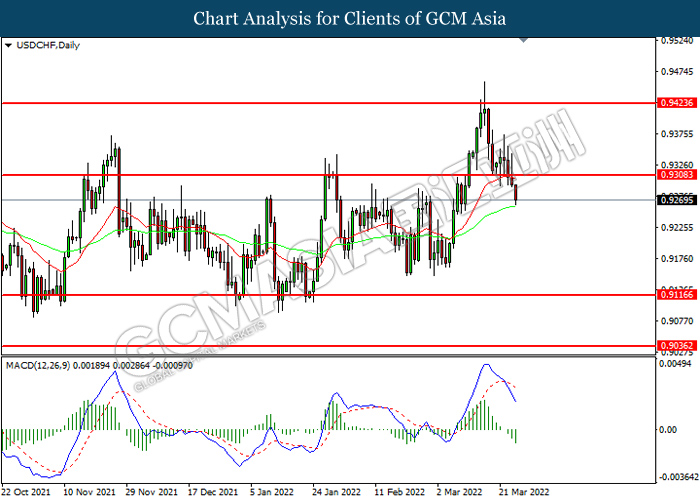Click the USDCHF,Daily chart title dropdown arrow
This screenshot has width=700, height=500.
click(8, 46)
